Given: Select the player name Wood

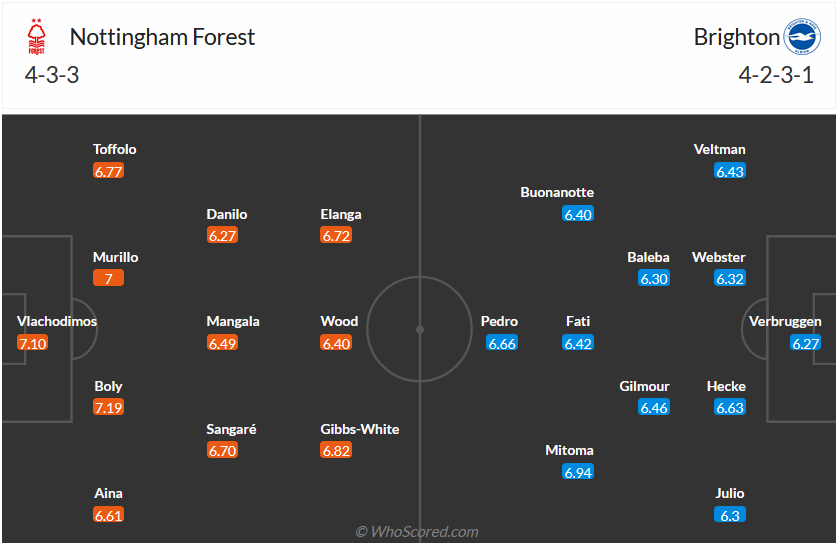Looking at the screenshot, I should (x=339, y=321).
